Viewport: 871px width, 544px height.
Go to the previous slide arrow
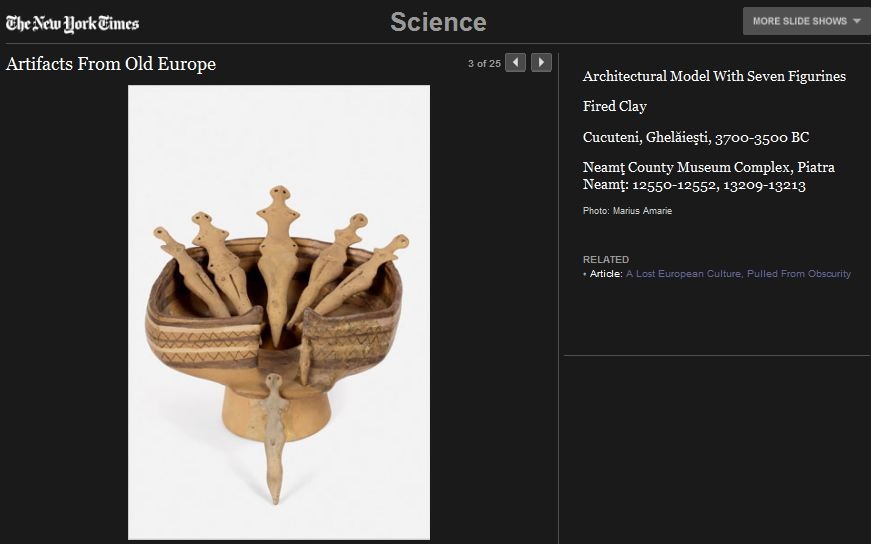515,63
